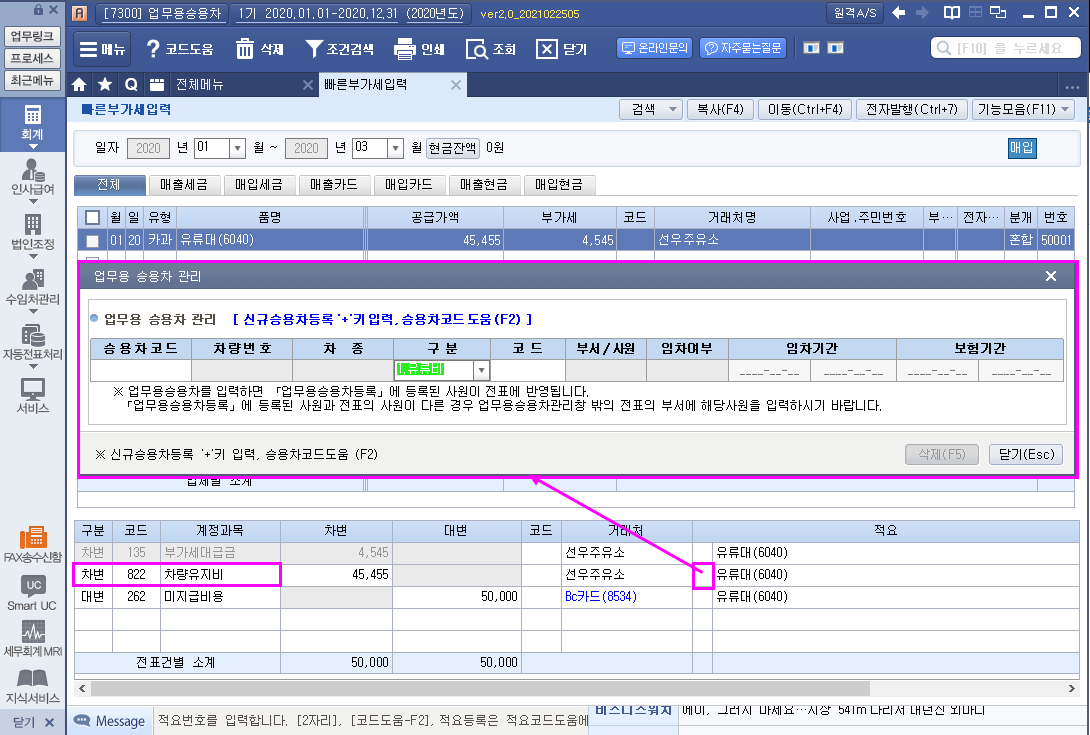This screenshot has height=735, width=1090.
Task: Expand the start month 01 dropdown
Action: pos(237,148)
